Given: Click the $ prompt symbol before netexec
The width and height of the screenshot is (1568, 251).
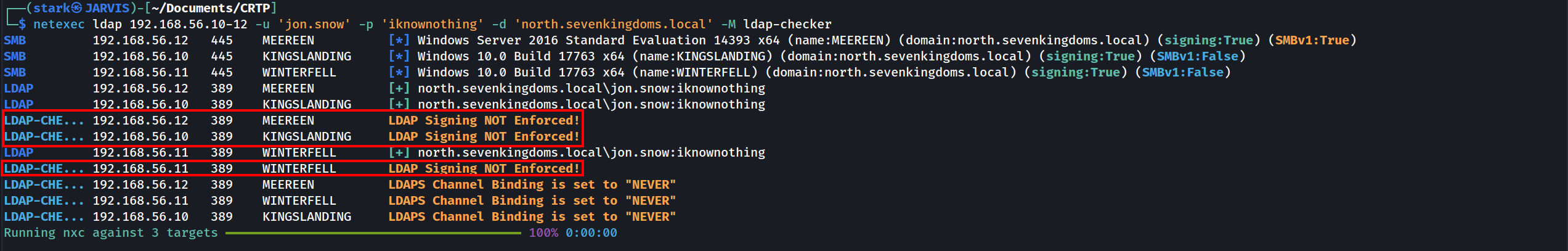Looking at the screenshot, I should click(22, 24).
